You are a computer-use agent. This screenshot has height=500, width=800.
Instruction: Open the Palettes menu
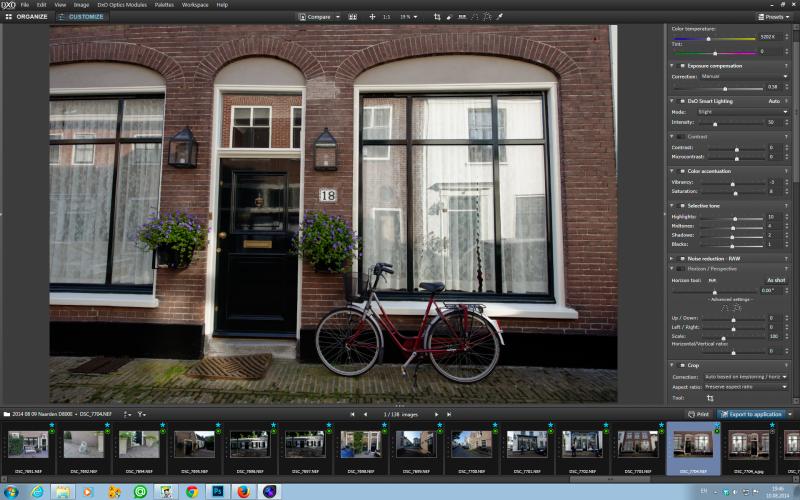[164, 5]
